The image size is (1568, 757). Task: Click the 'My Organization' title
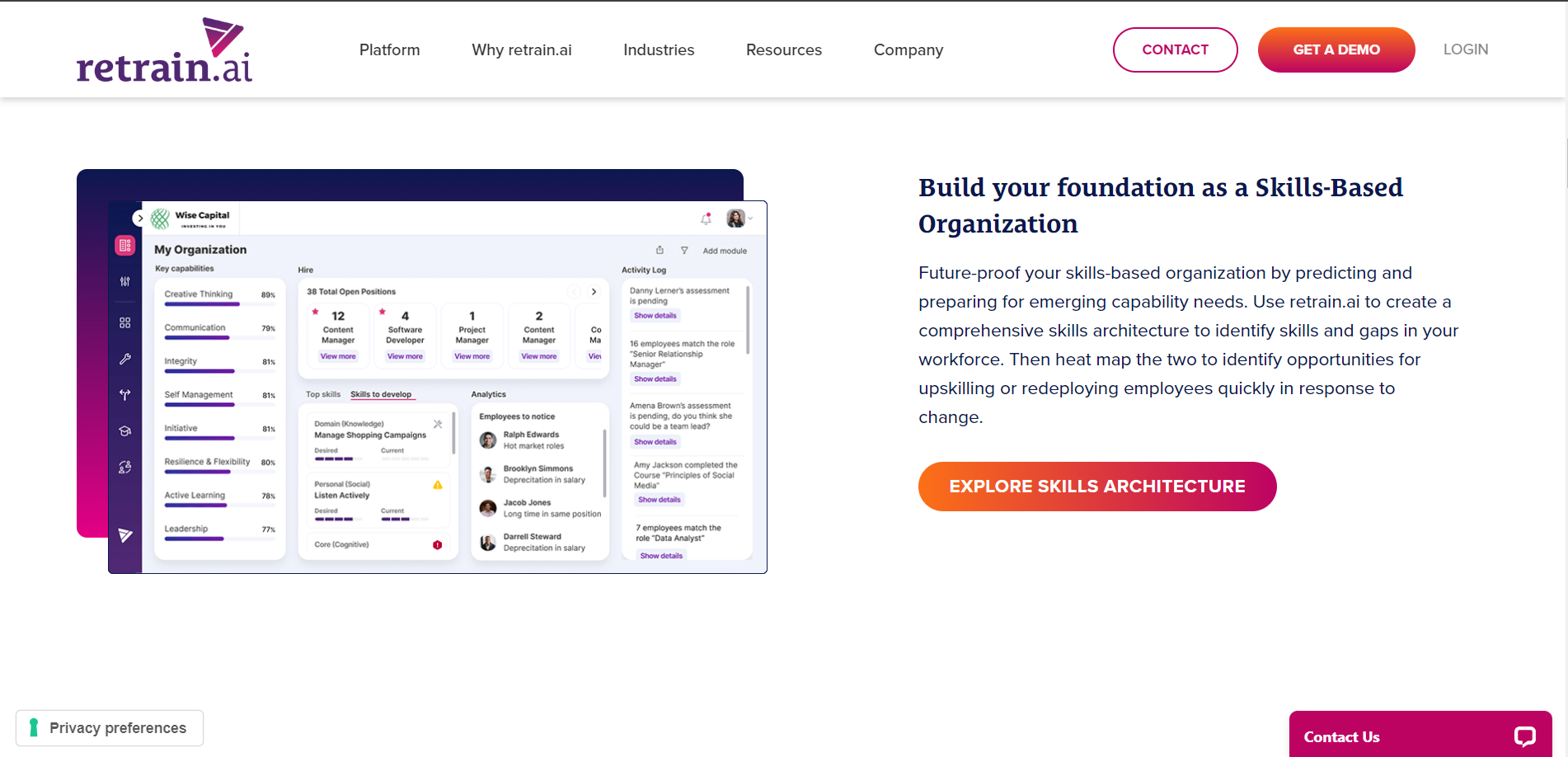(200, 250)
